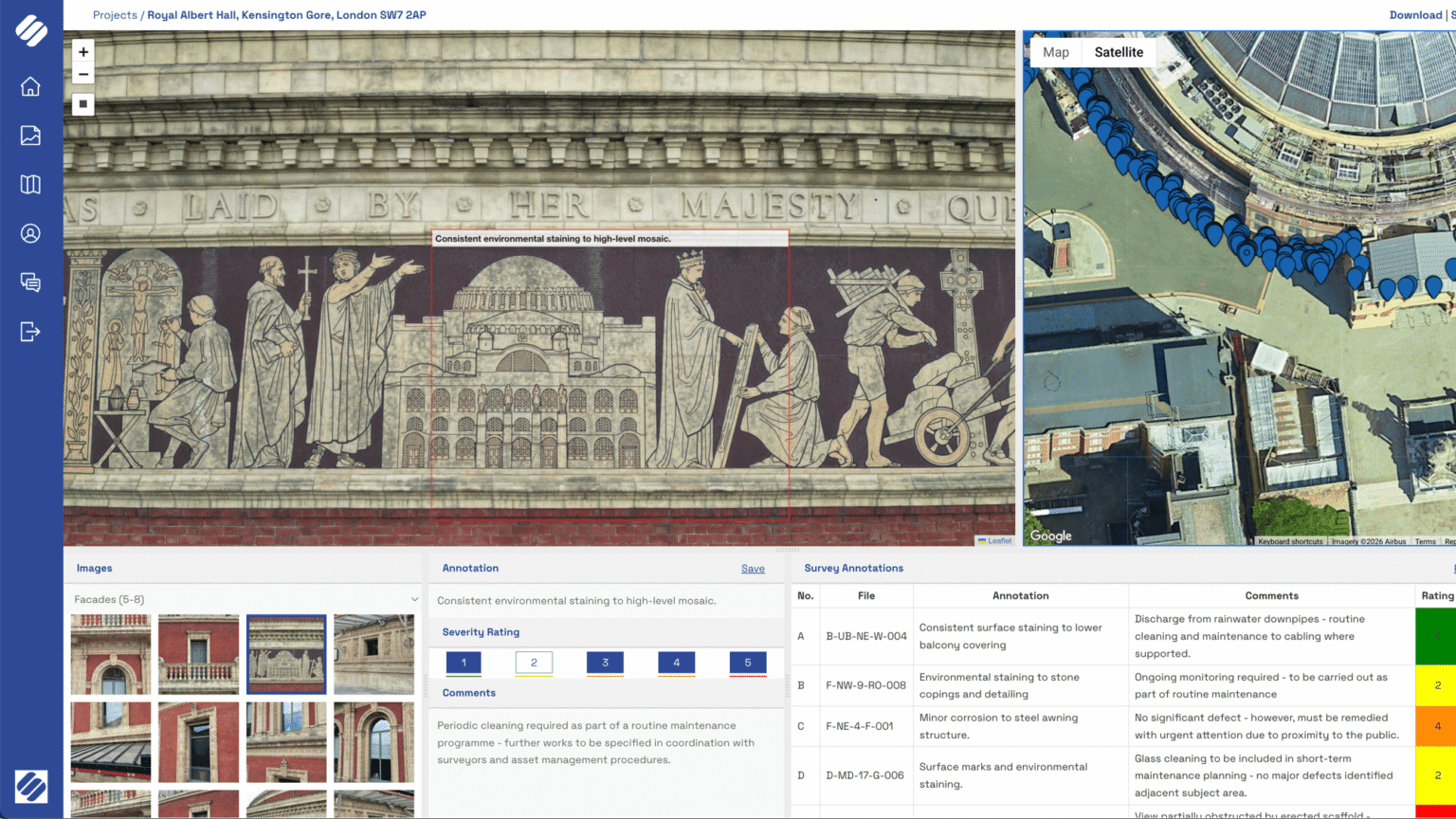Open the Home page from sidebar
The width and height of the screenshot is (1456, 819).
[x=30, y=86]
